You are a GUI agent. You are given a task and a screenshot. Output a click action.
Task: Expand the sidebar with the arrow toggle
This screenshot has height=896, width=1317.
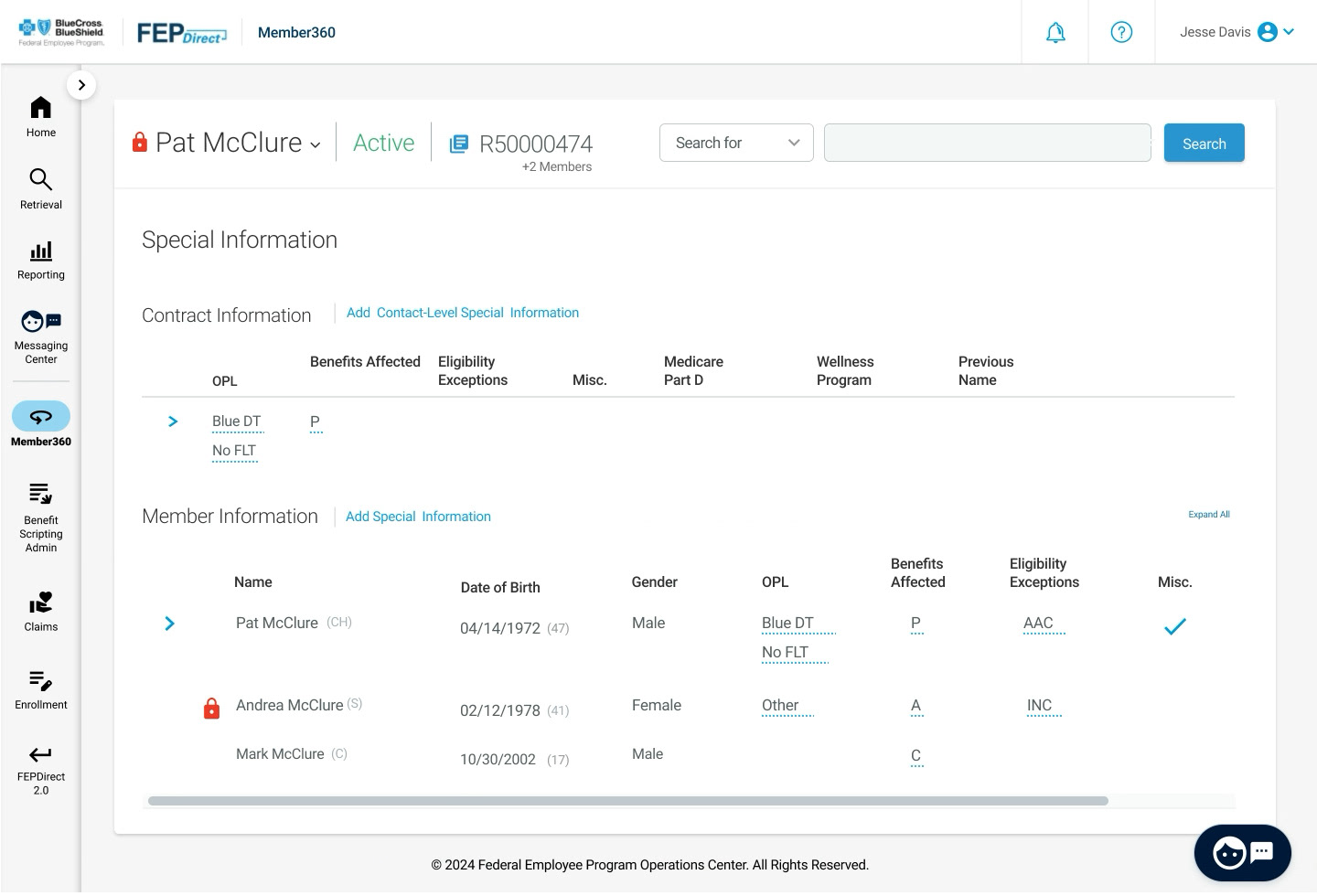point(81,85)
